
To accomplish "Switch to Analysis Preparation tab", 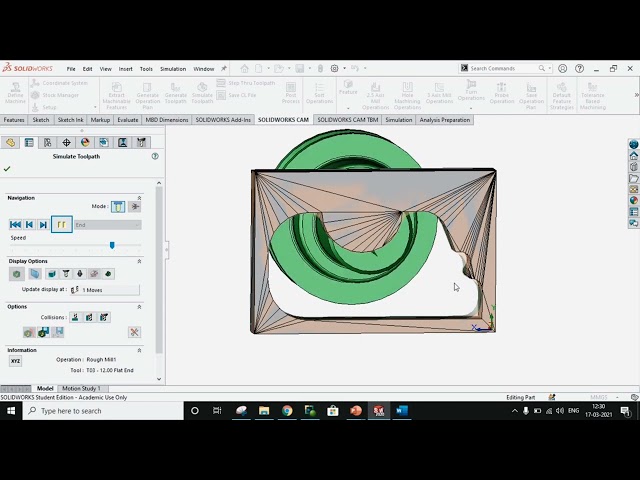I will [444, 120].
